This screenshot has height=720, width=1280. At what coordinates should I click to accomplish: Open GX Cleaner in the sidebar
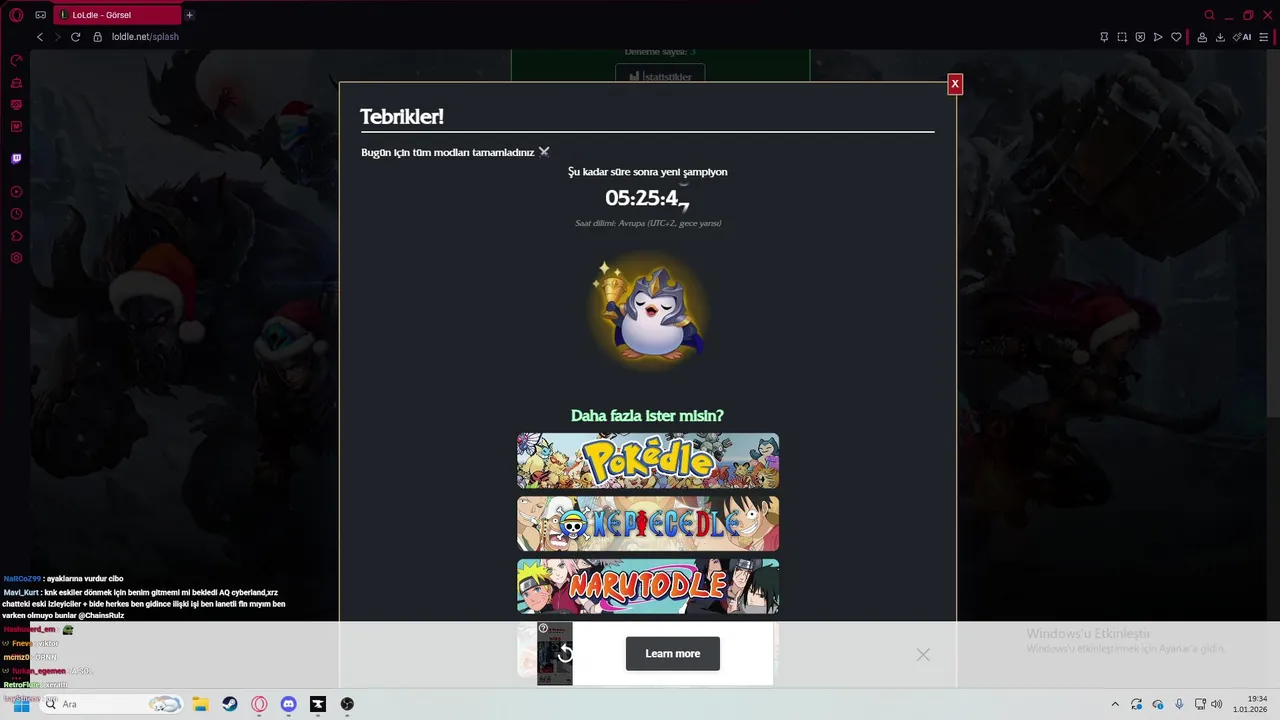point(16,83)
